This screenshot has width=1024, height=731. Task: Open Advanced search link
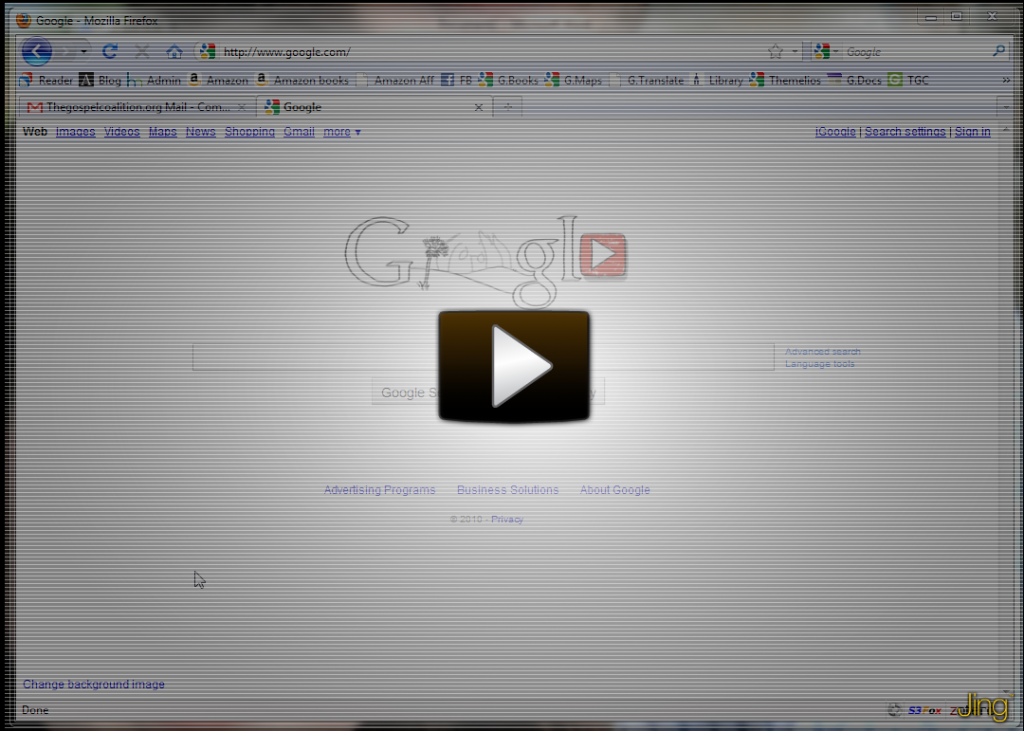click(x=822, y=351)
